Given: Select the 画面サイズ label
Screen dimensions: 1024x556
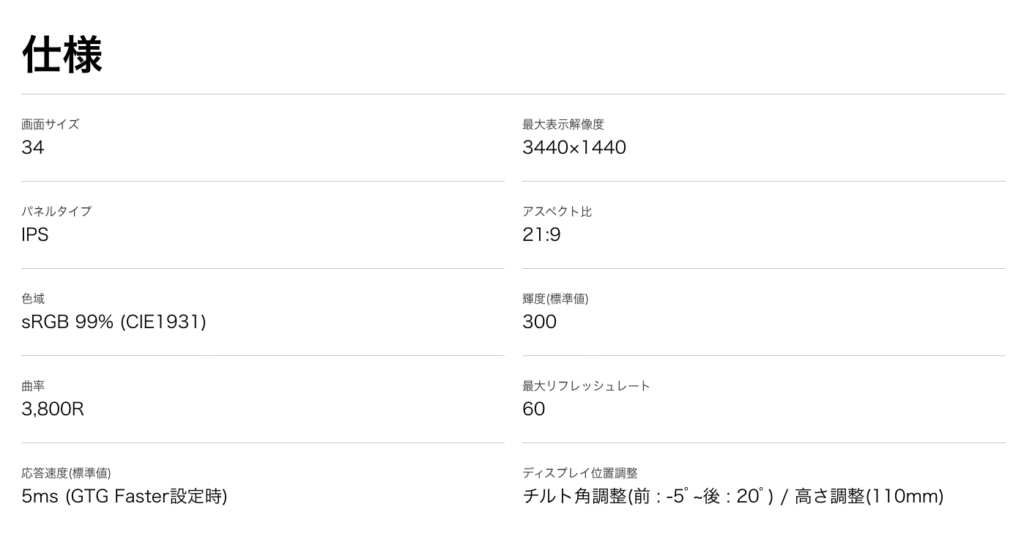Looking at the screenshot, I should click(50, 124).
